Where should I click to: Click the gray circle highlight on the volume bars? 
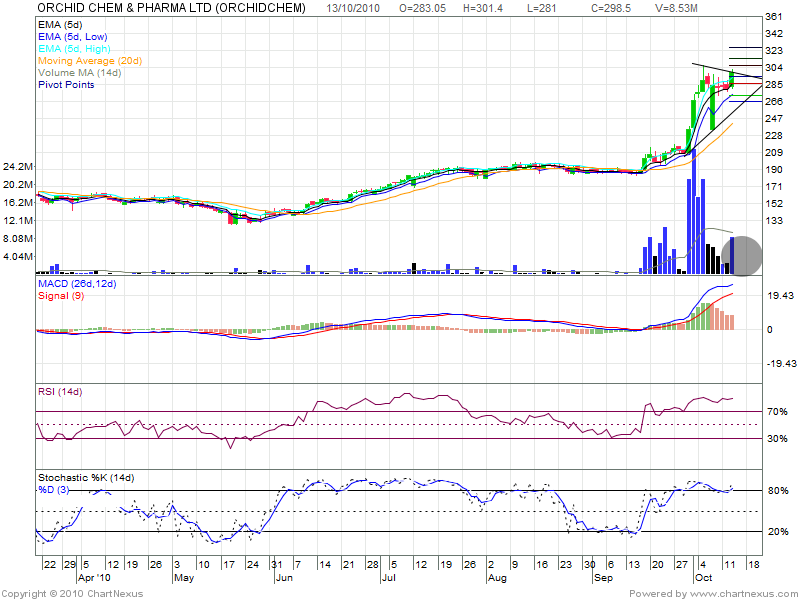(741, 255)
